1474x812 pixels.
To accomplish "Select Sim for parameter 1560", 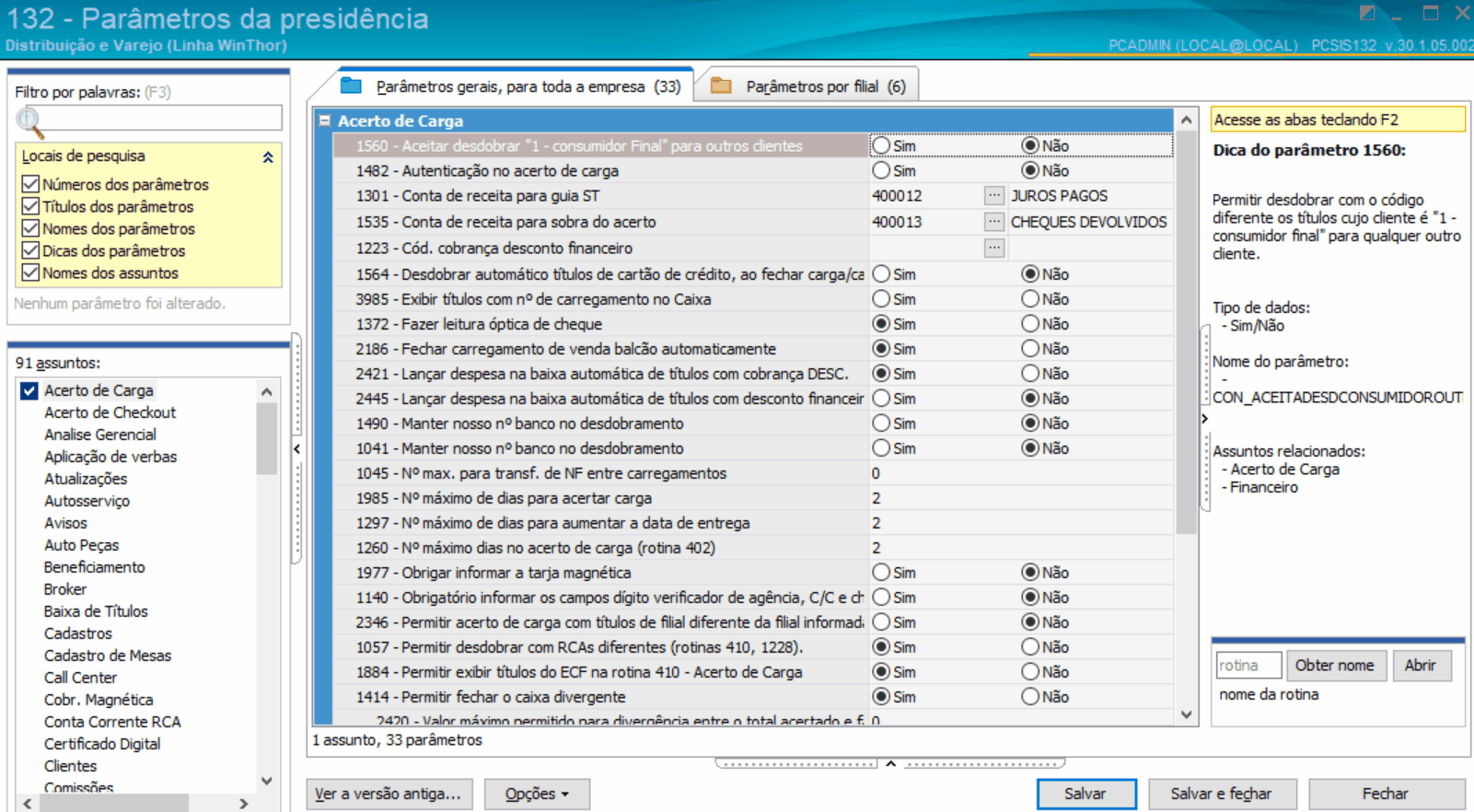I will tap(882, 145).
